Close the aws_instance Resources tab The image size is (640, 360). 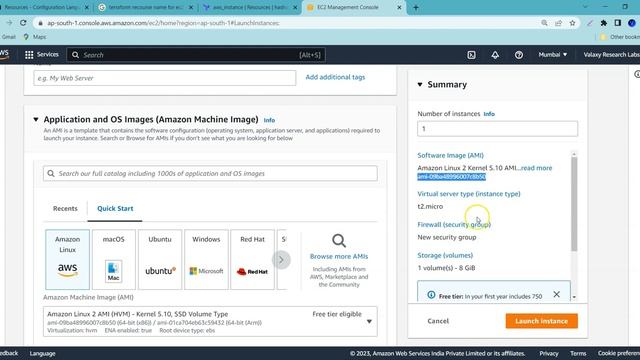(295, 7)
